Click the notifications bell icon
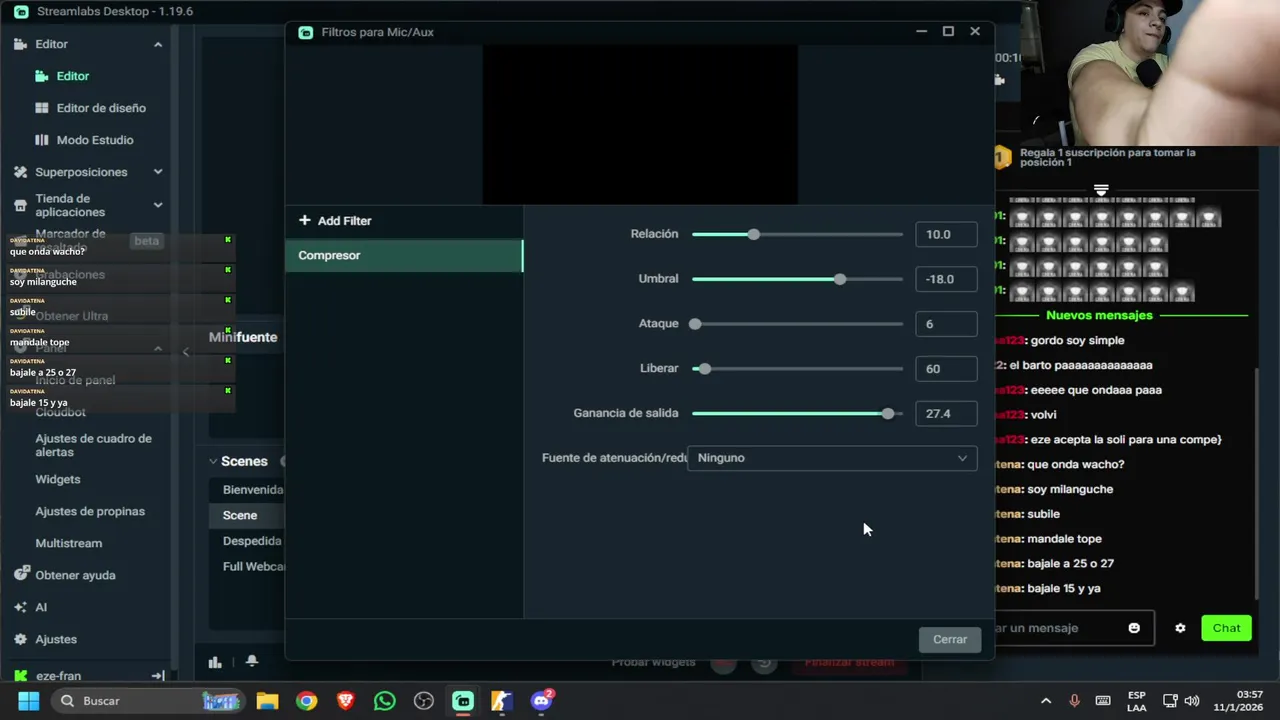 point(251,661)
